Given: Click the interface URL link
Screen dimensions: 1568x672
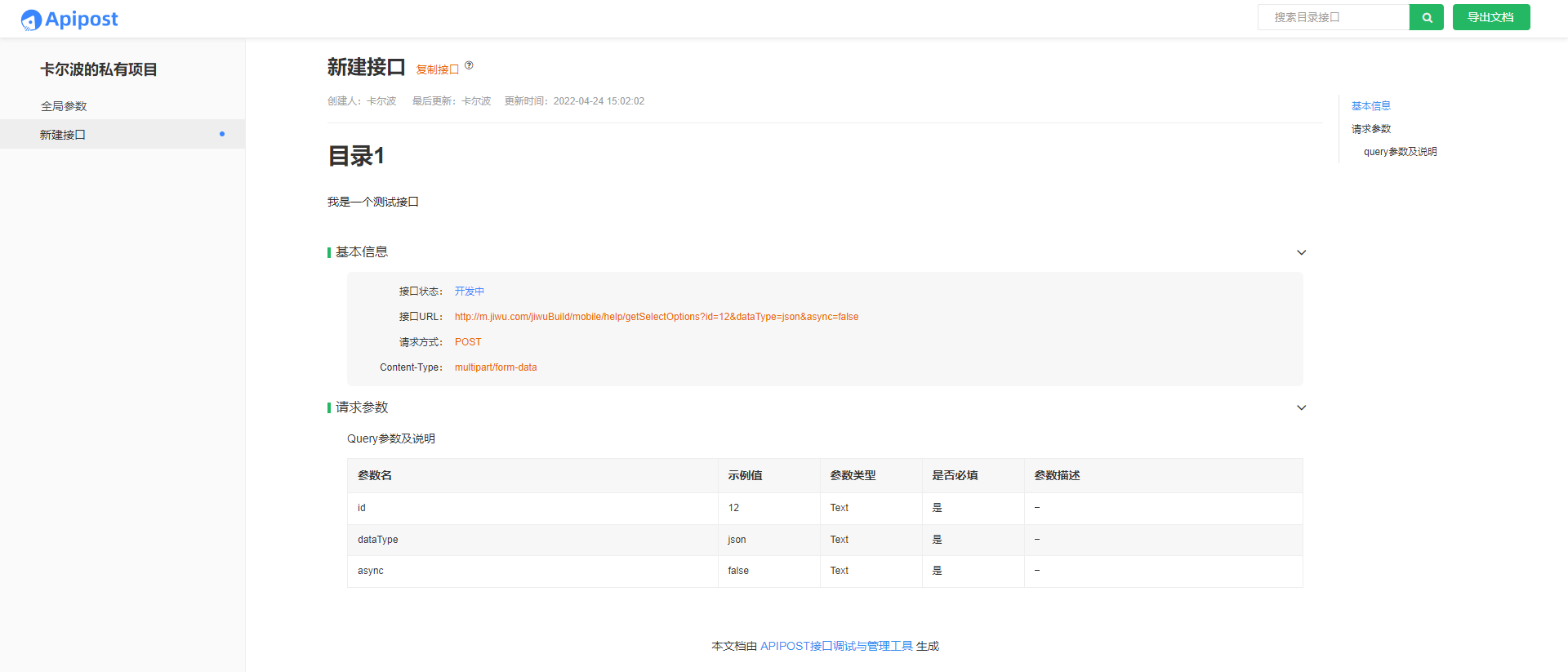Looking at the screenshot, I should pyautogui.click(x=657, y=317).
